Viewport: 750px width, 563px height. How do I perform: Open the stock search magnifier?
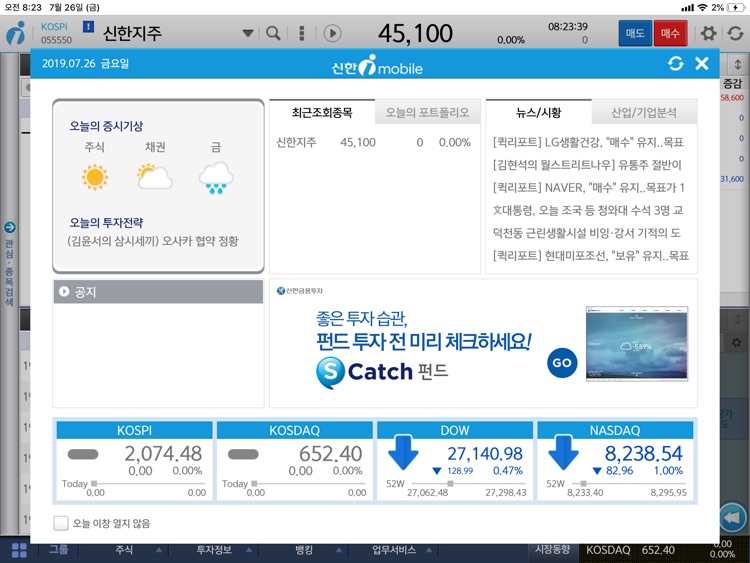click(273, 33)
